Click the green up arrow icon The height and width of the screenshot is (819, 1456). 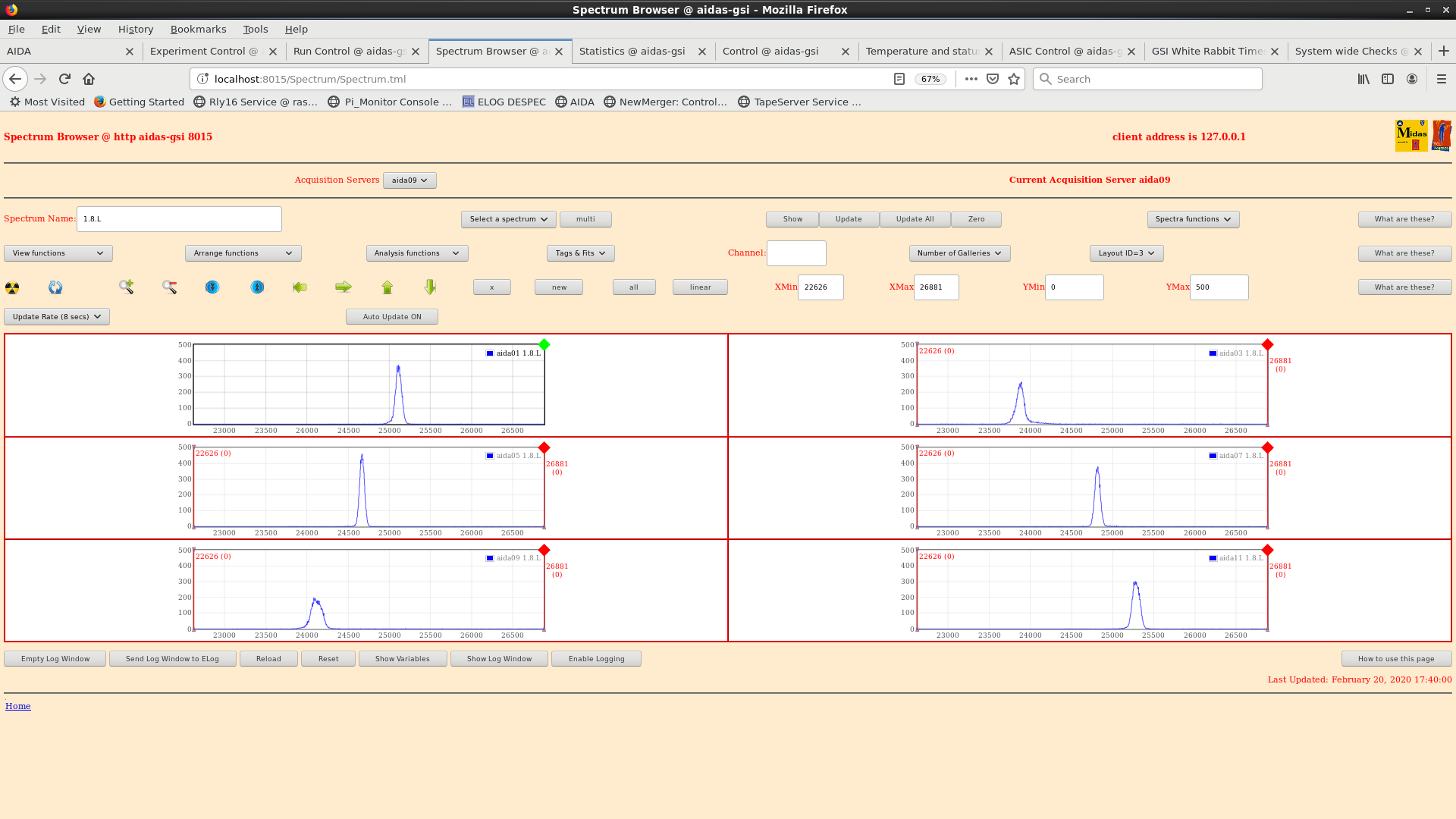(388, 287)
